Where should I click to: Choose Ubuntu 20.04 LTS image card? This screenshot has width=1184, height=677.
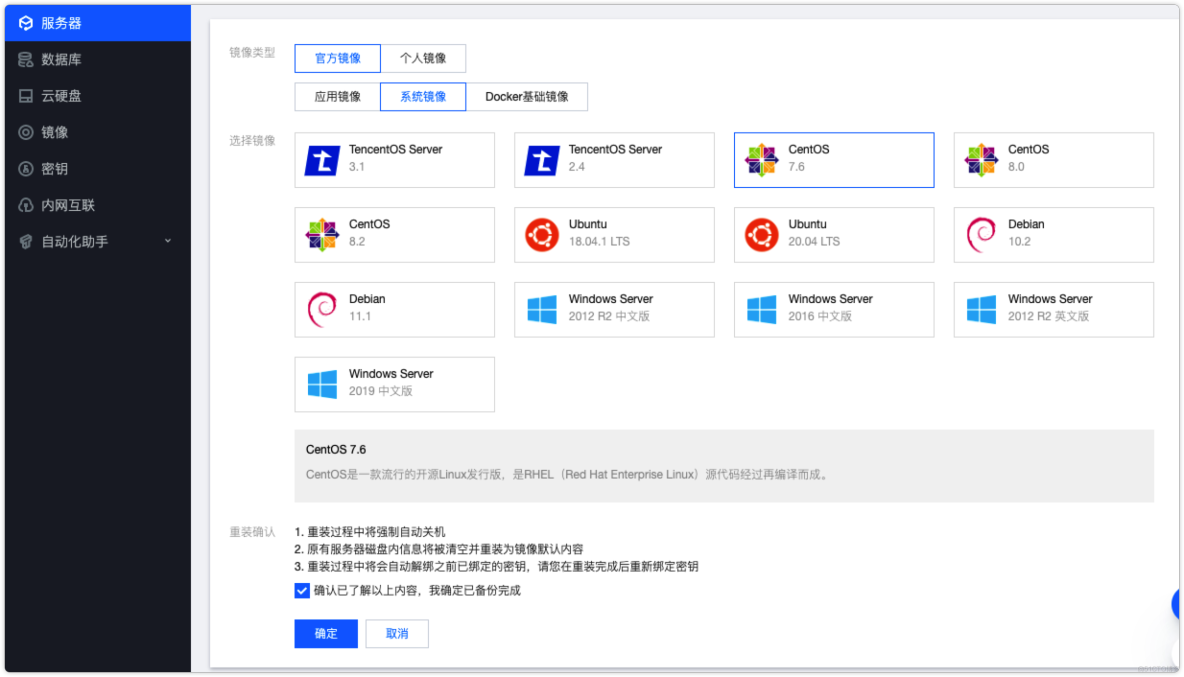coord(834,235)
